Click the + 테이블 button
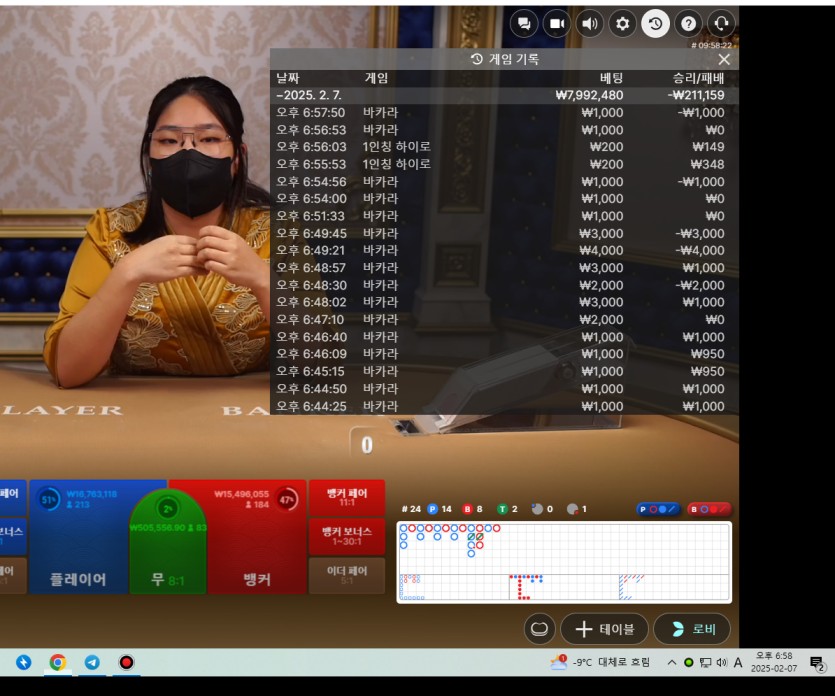Image resolution: width=835 pixels, height=696 pixels. click(604, 629)
